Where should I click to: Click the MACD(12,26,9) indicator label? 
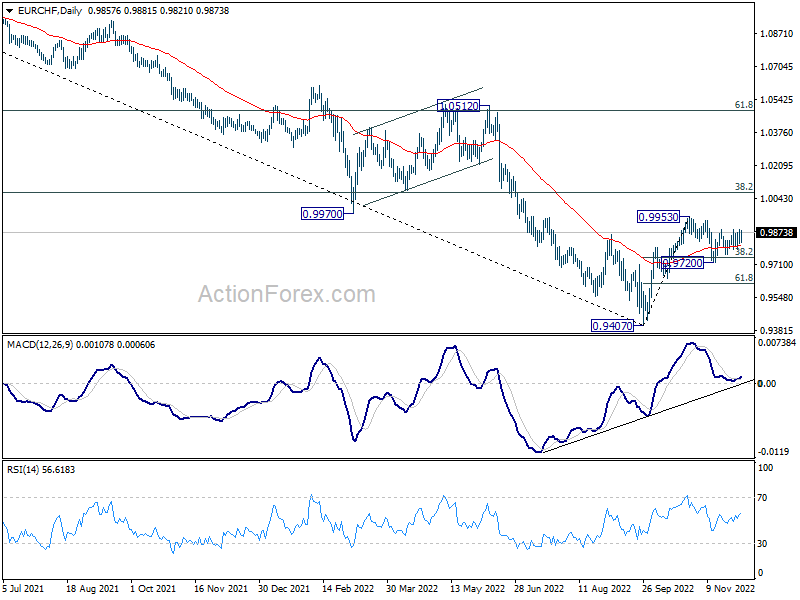[41, 345]
